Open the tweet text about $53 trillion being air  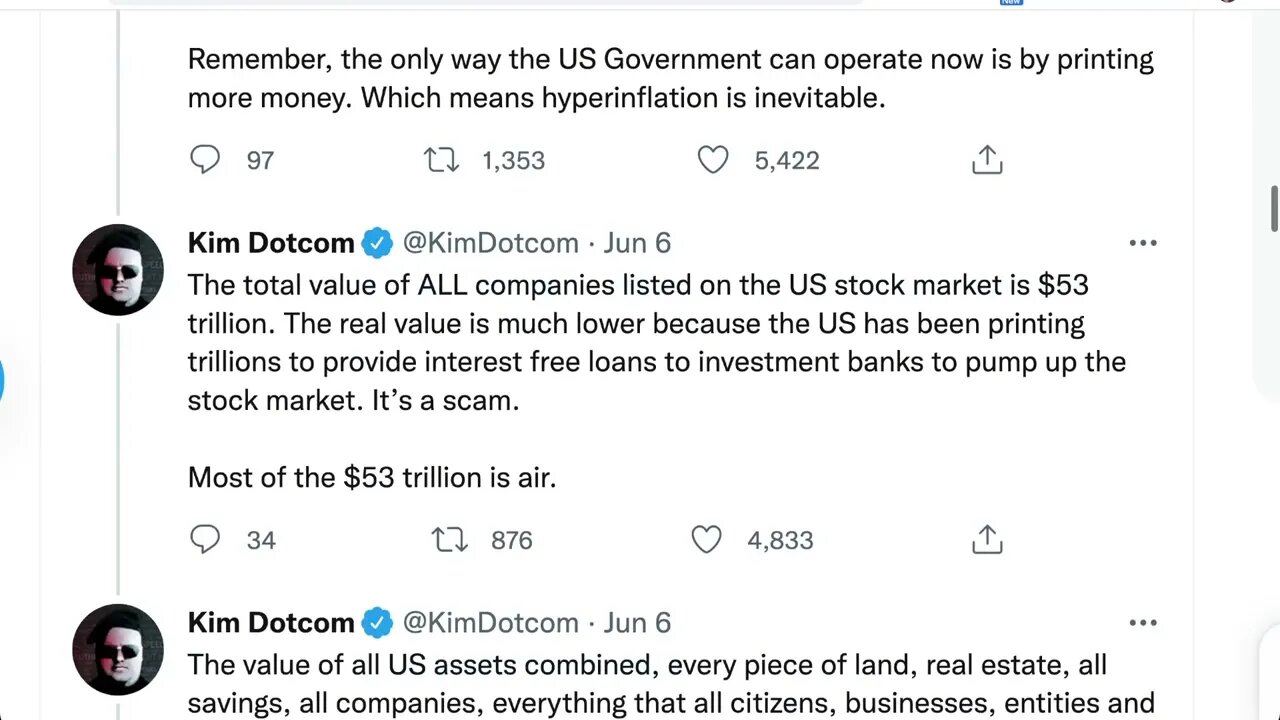[x=371, y=477]
